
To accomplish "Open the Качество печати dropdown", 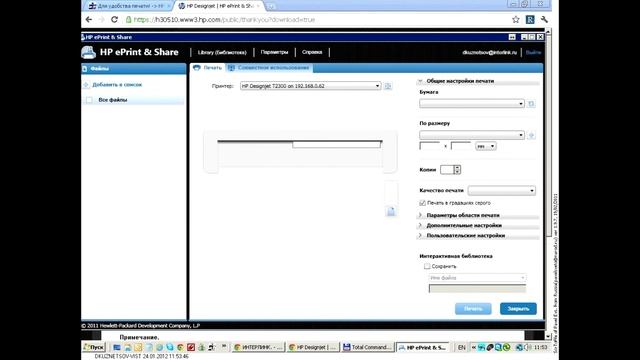I will tap(502, 190).
